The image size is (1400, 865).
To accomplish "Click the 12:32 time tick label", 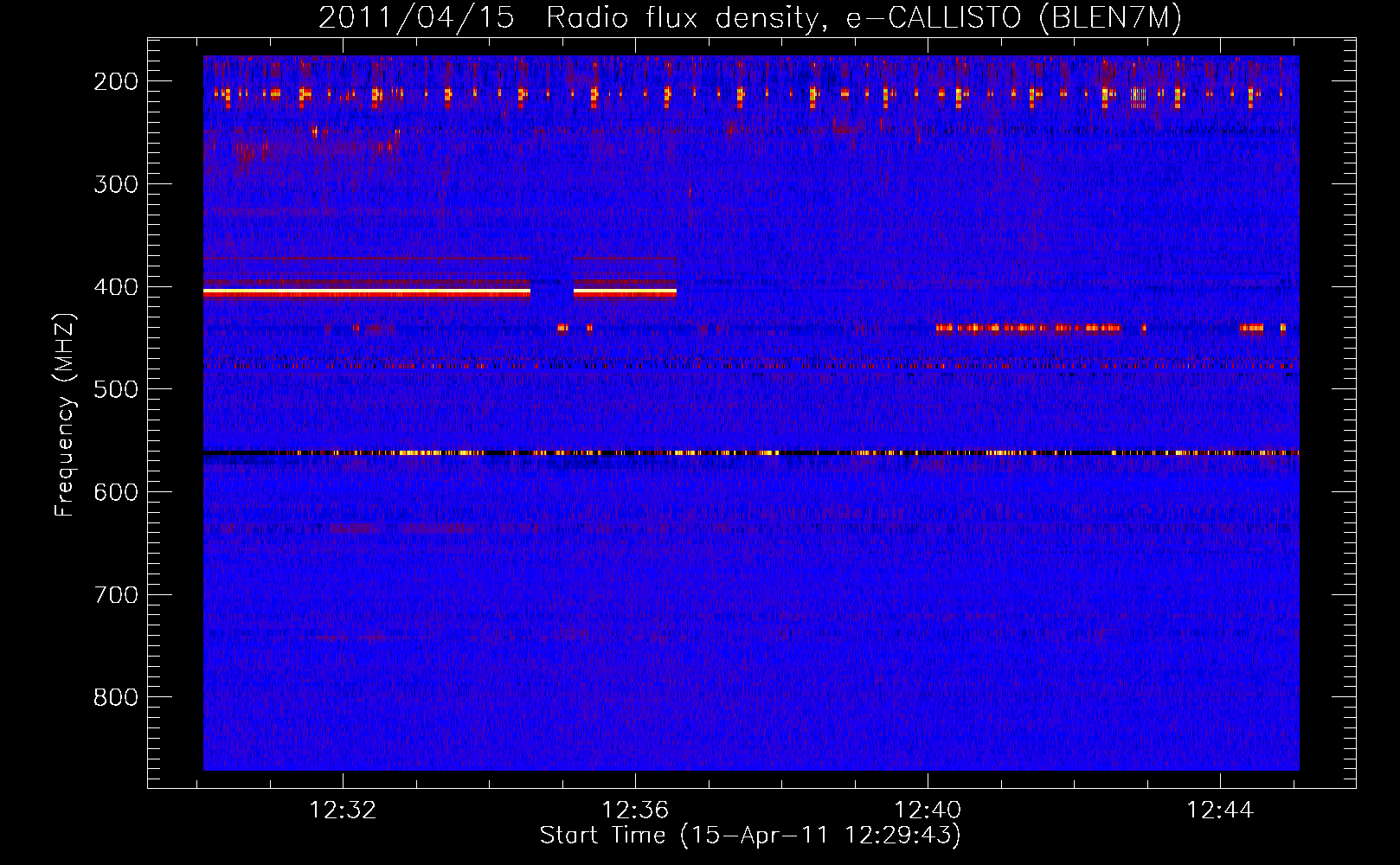I will [x=343, y=811].
